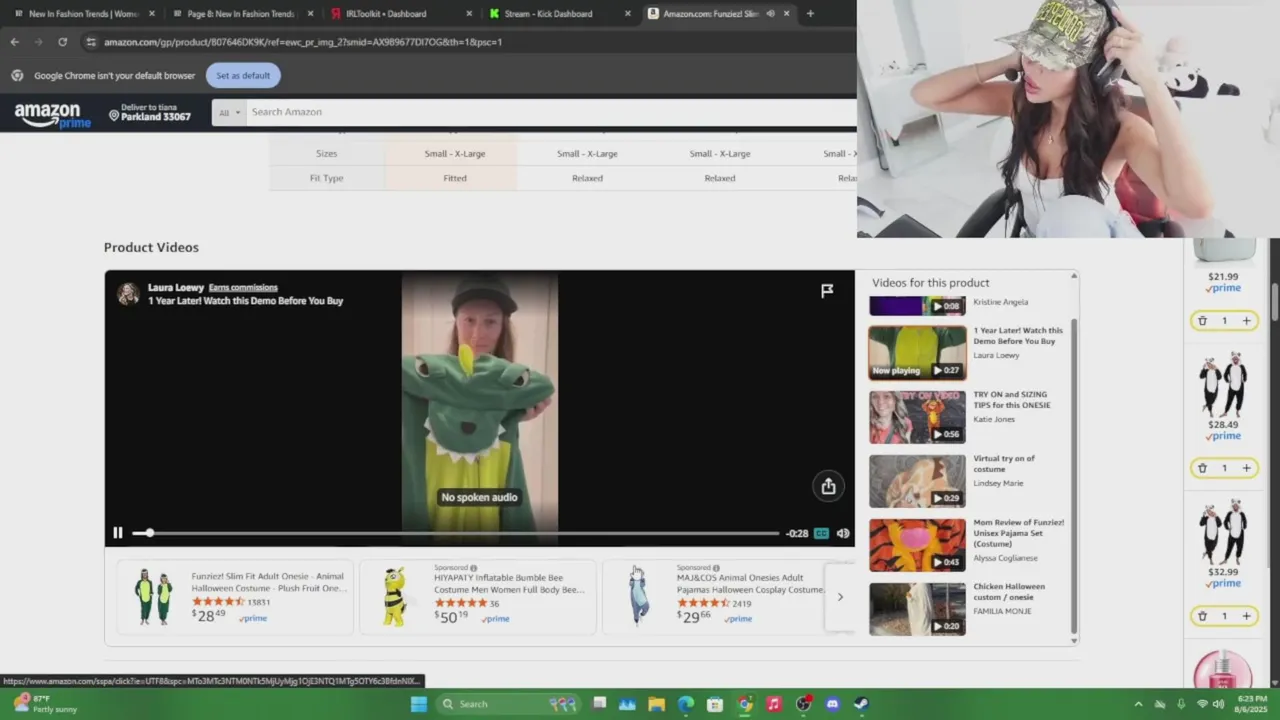Screen dimensions: 1280x720
Task: Open system volume speaker icon
Action: coord(1218,704)
